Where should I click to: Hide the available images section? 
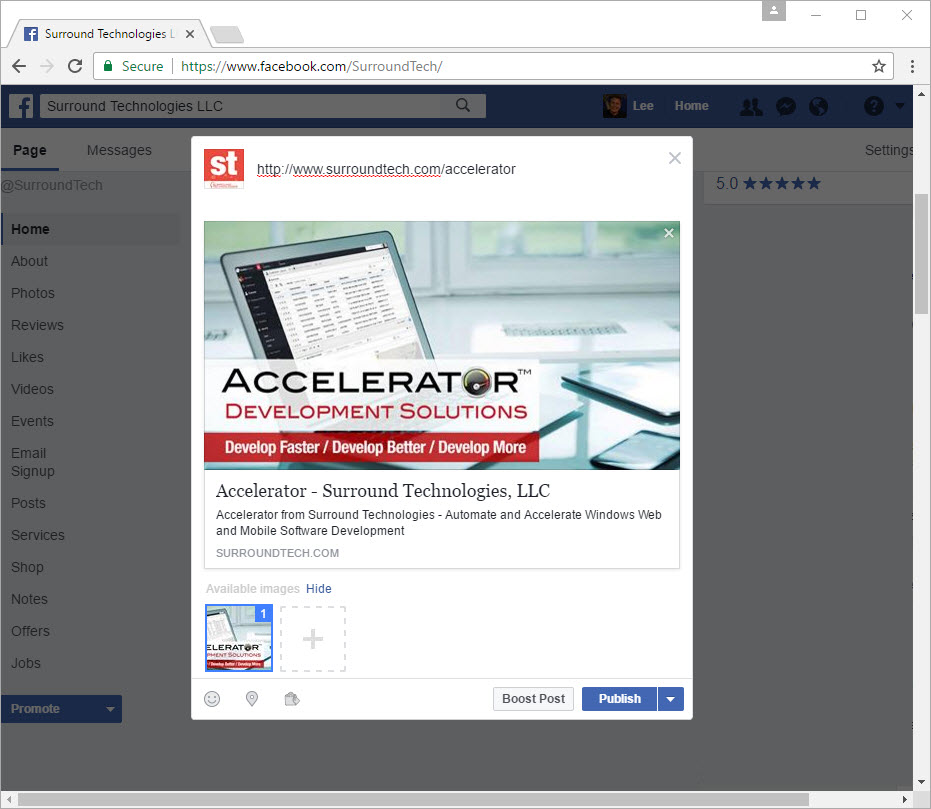319,589
